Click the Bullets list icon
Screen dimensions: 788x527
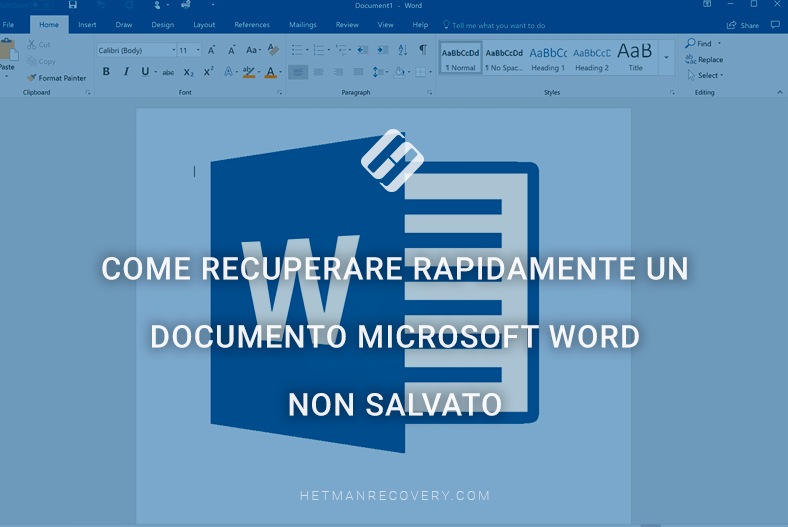(297, 50)
